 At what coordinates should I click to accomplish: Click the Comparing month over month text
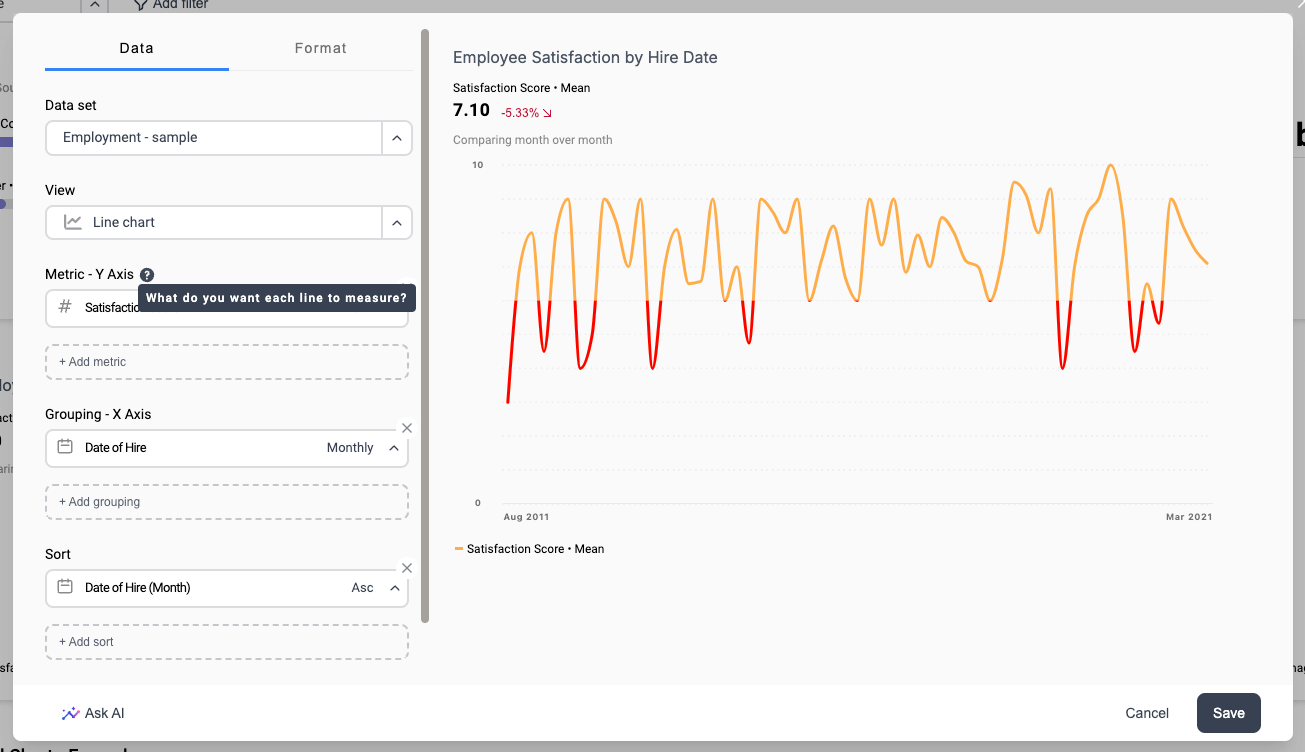pyautogui.click(x=533, y=140)
